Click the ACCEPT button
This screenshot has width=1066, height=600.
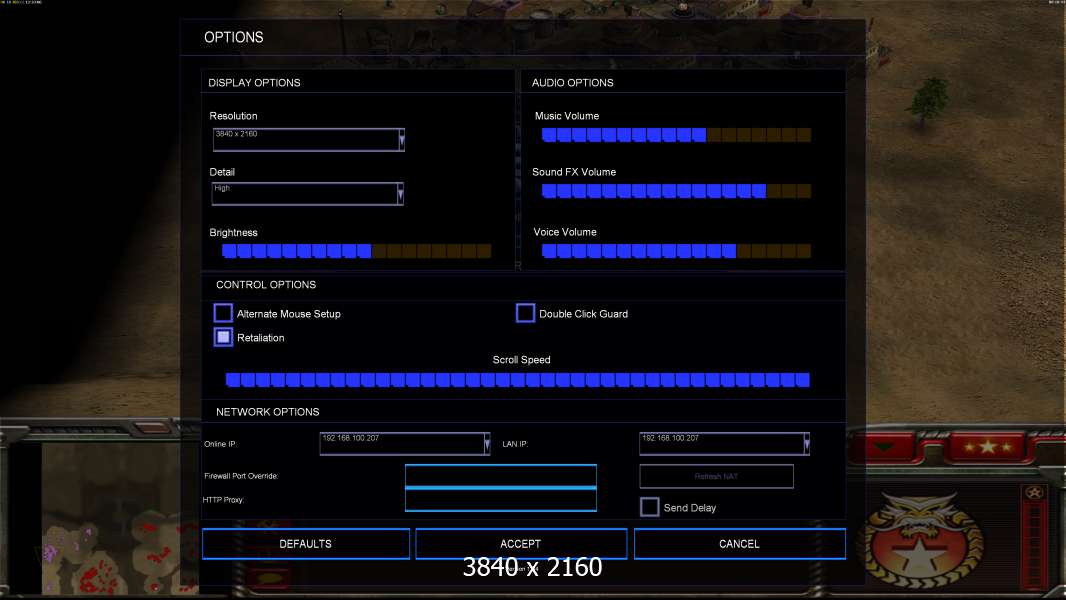point(521,544)
